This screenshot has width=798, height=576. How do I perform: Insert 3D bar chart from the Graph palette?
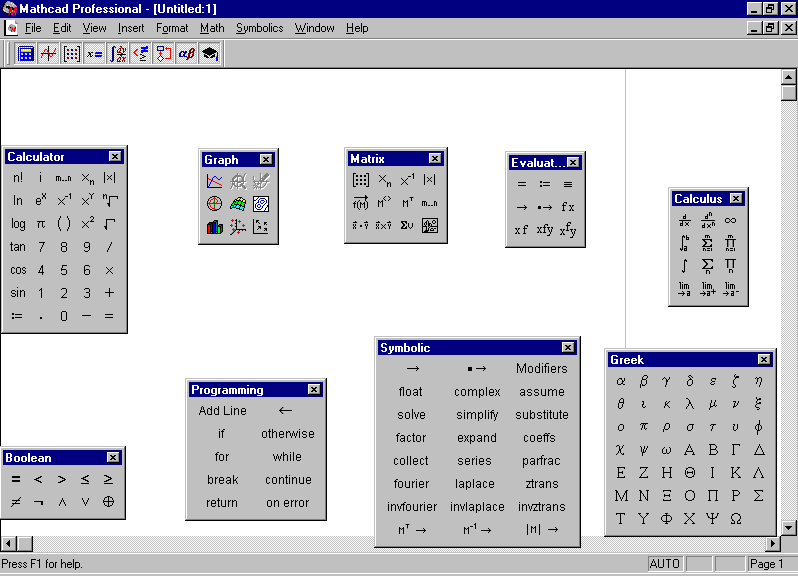[215, 227]
